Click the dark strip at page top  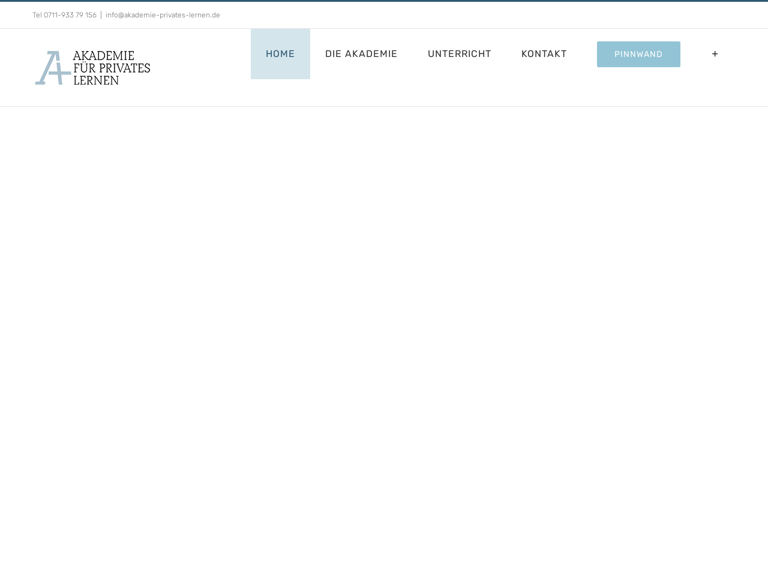(384, 1)
